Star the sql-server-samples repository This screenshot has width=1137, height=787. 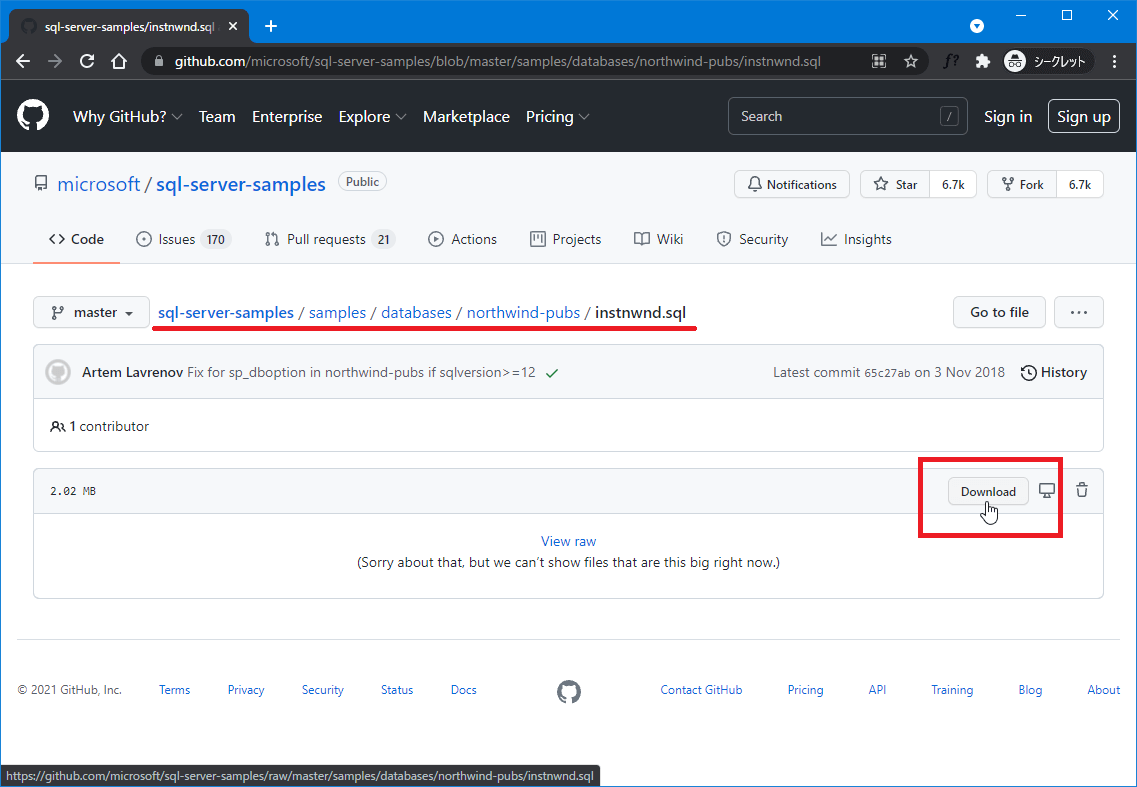(x=895, y=184)
